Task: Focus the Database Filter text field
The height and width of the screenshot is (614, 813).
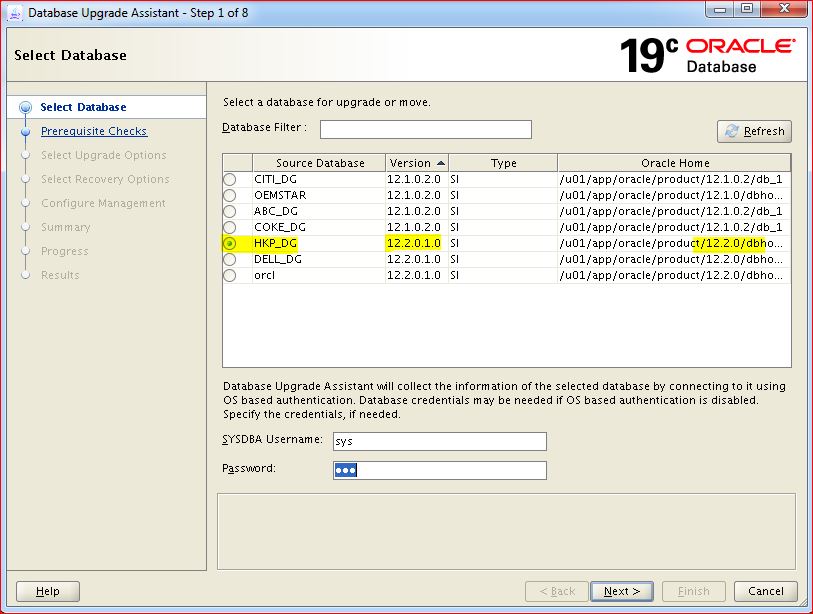Action: pyautogui.click(x=425, y=129)
